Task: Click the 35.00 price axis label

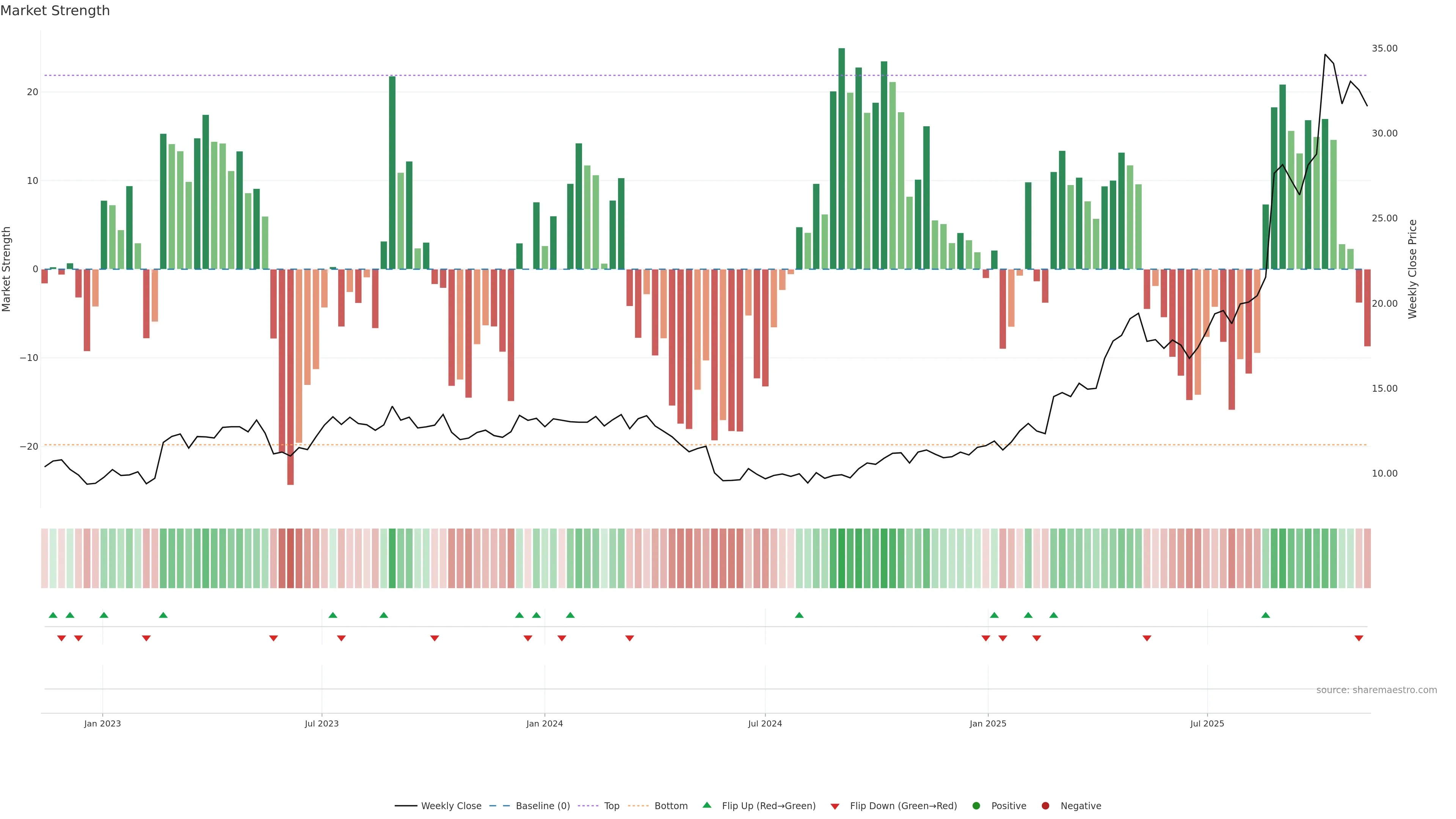Action: point(1384,49)
